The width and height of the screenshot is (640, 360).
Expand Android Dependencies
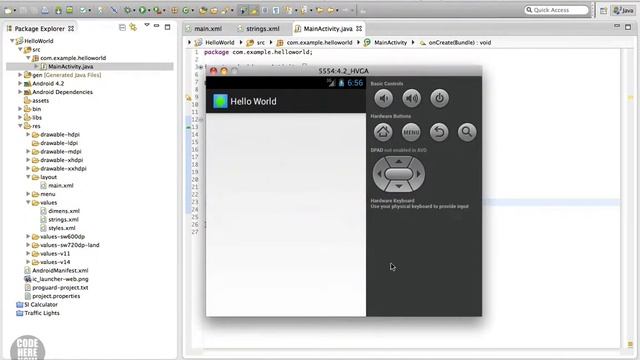click(20, 92)
